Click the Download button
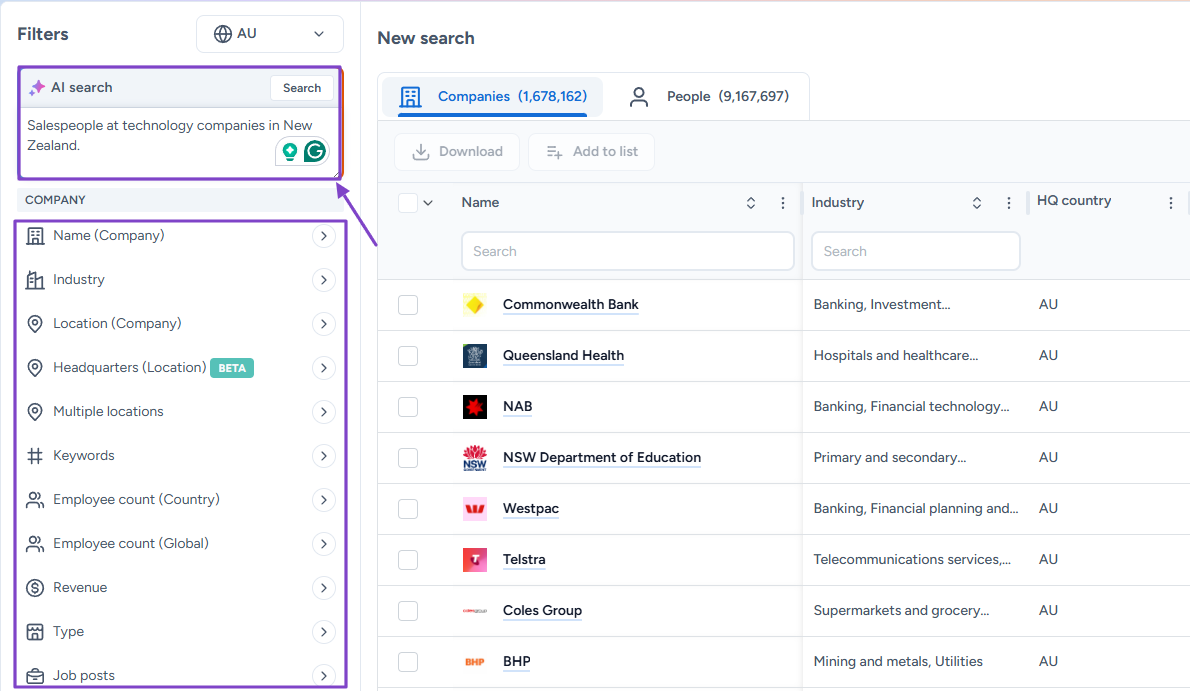 (x=457, y=152)
